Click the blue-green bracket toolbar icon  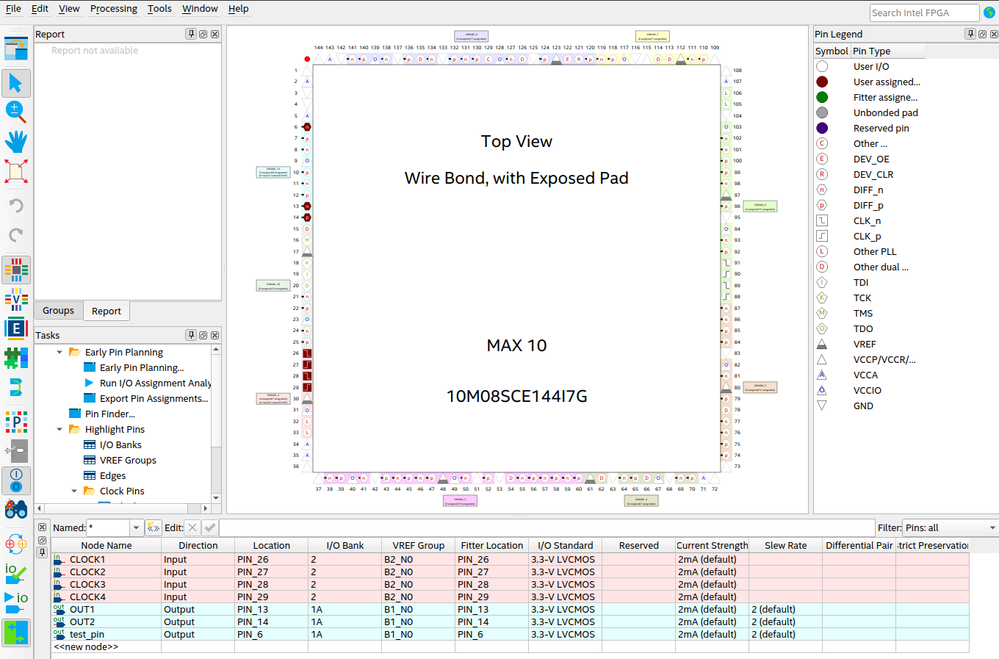[16, 387]
